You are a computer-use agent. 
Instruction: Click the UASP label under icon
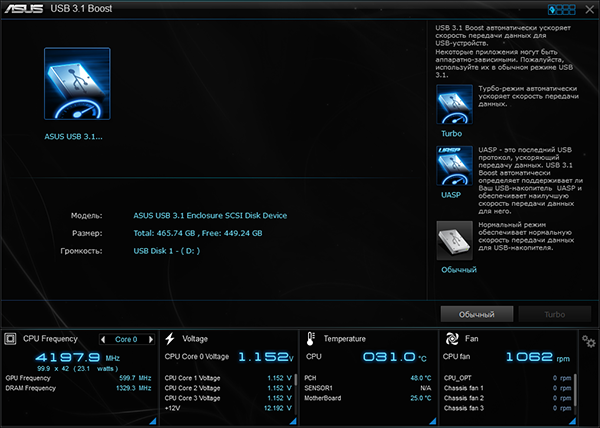451,195
